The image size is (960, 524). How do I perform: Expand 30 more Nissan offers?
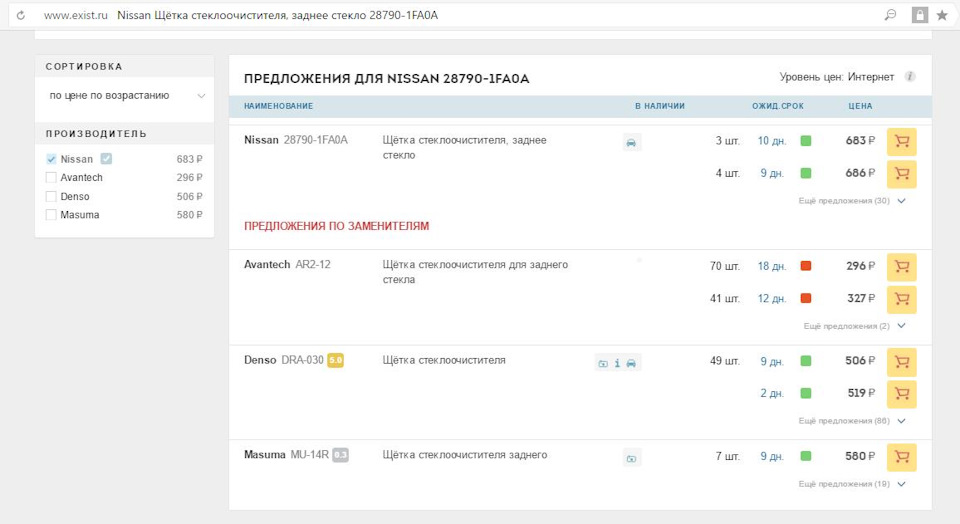pos(852,201)
